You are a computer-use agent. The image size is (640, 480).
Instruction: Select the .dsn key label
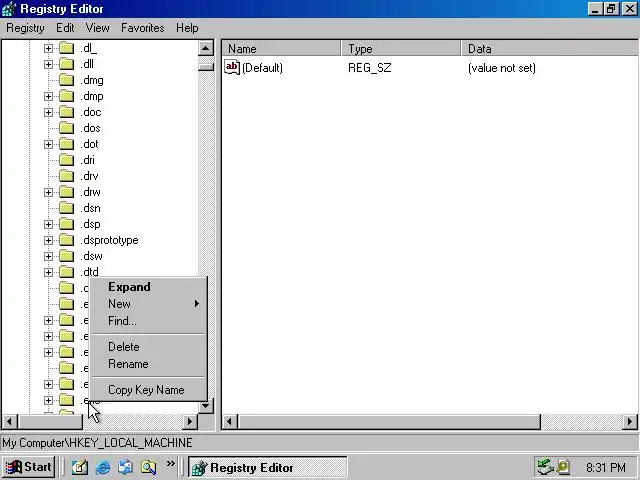[90, 208]
